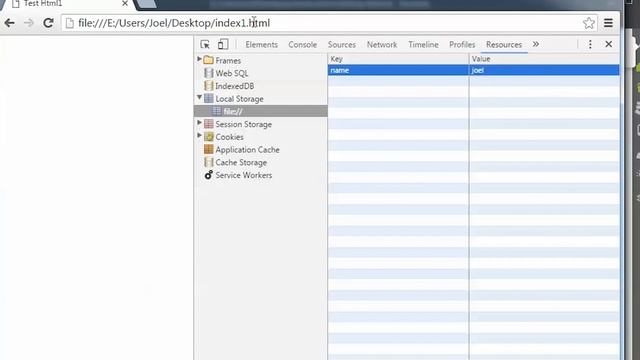Viewport: 640px width, 360px height.
Task: Toggle the device mode icon
Action: pyautogui.click(x=223, y=44)
